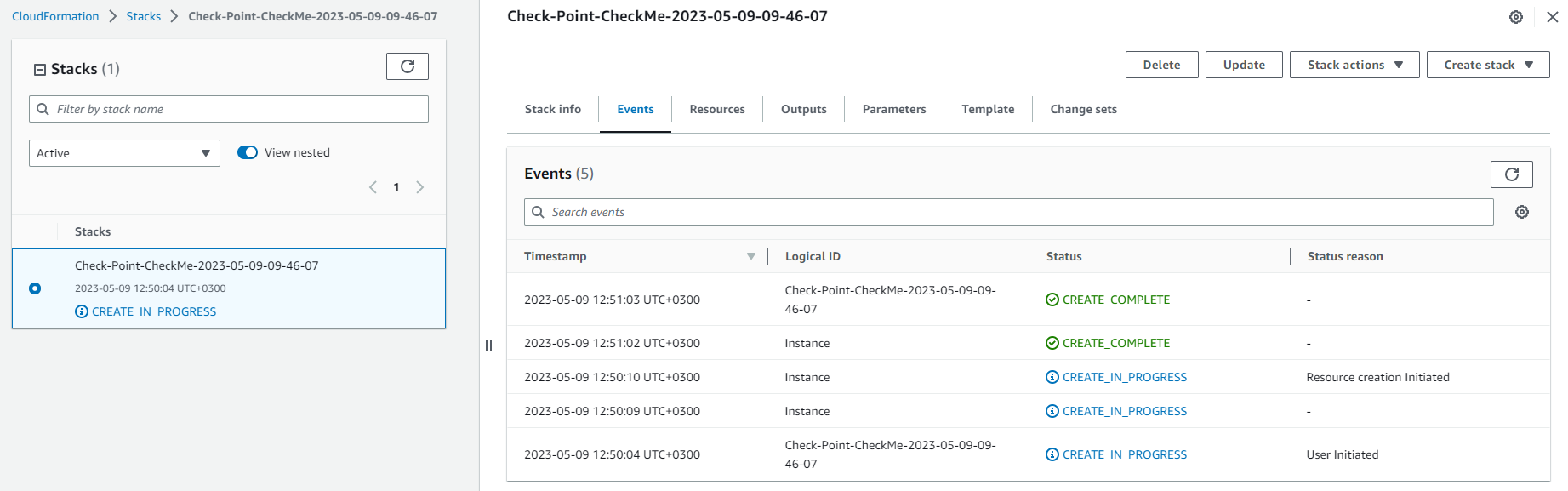Open Events table preferences gear
The width and height of the screenshot is (1568, 491).
pos(1522,212)
